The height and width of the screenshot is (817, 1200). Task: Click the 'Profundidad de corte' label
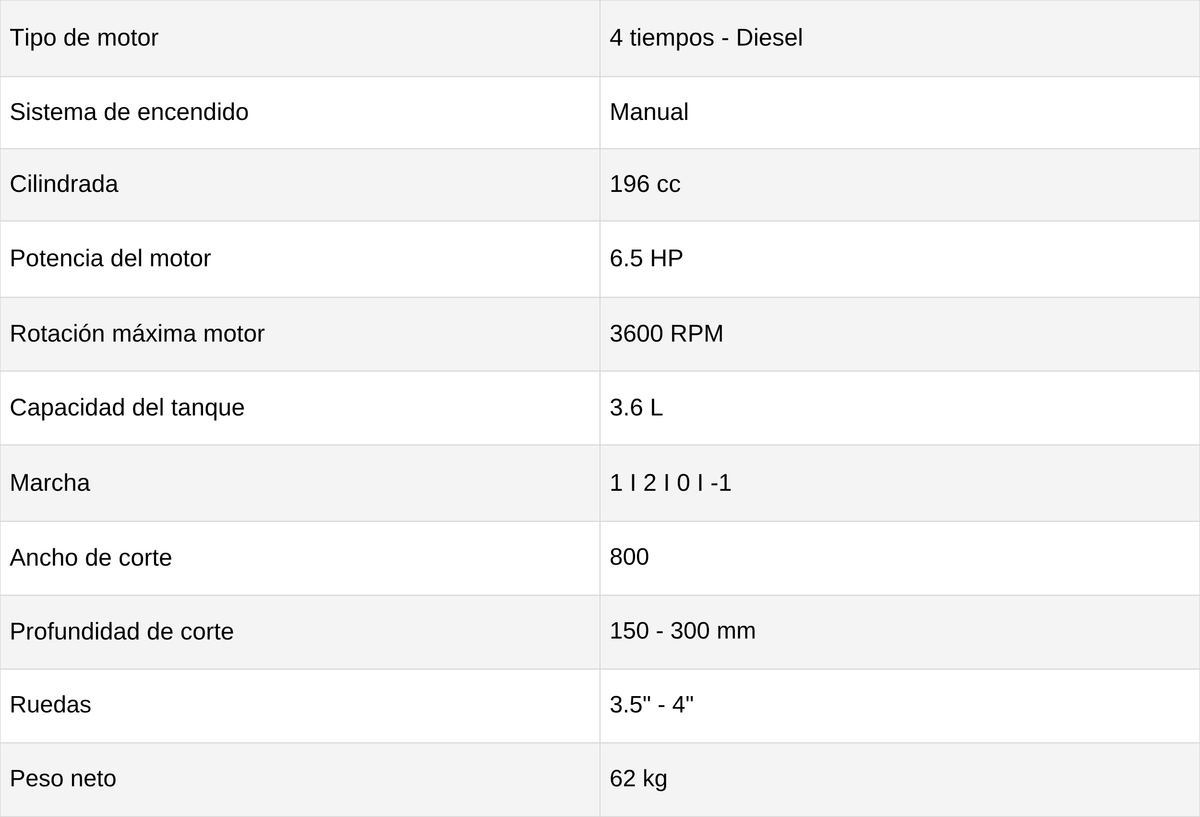(x=122, y=631)
